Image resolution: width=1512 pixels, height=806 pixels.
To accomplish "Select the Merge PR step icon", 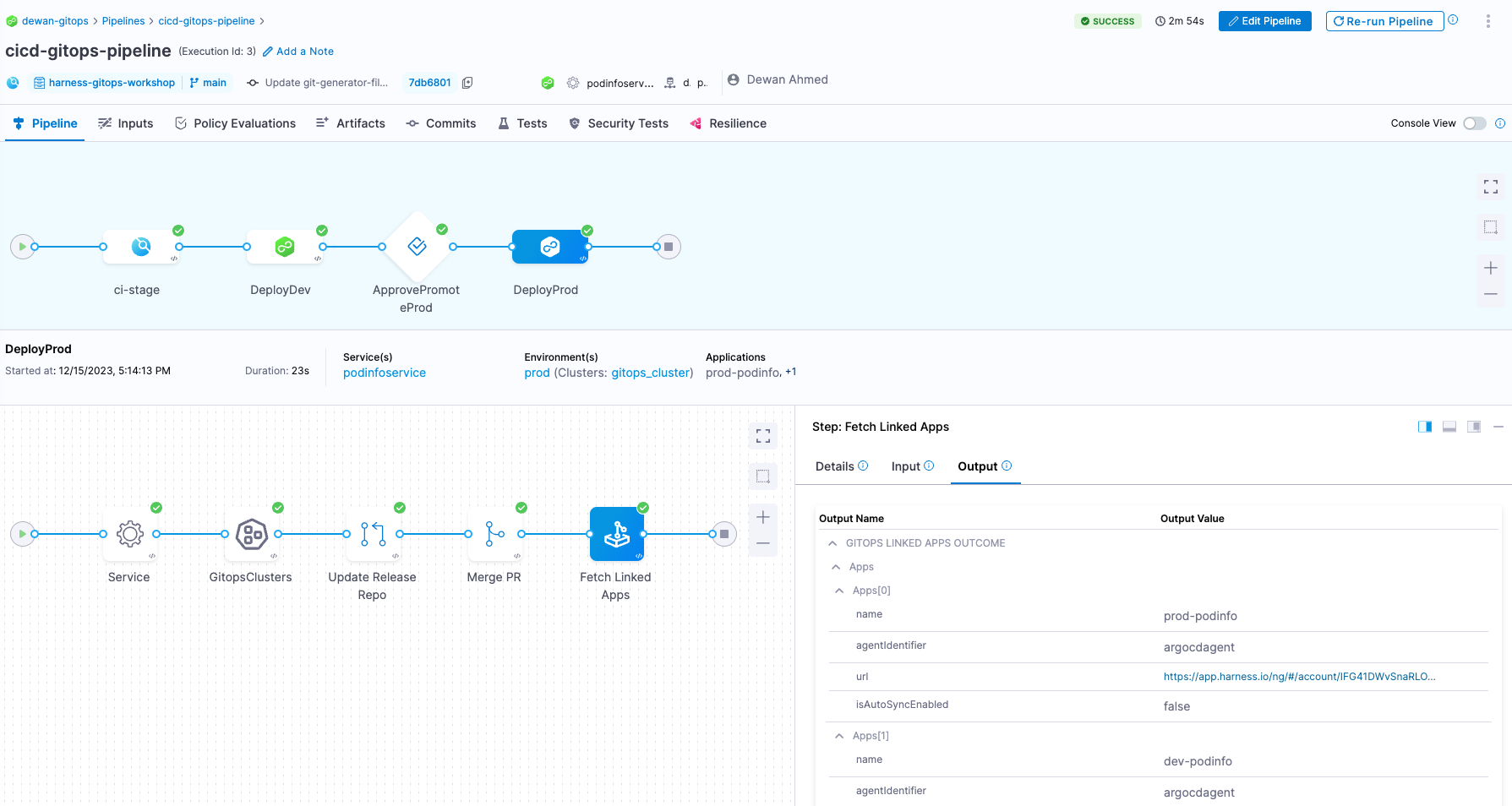I will [x=494, y=534].
